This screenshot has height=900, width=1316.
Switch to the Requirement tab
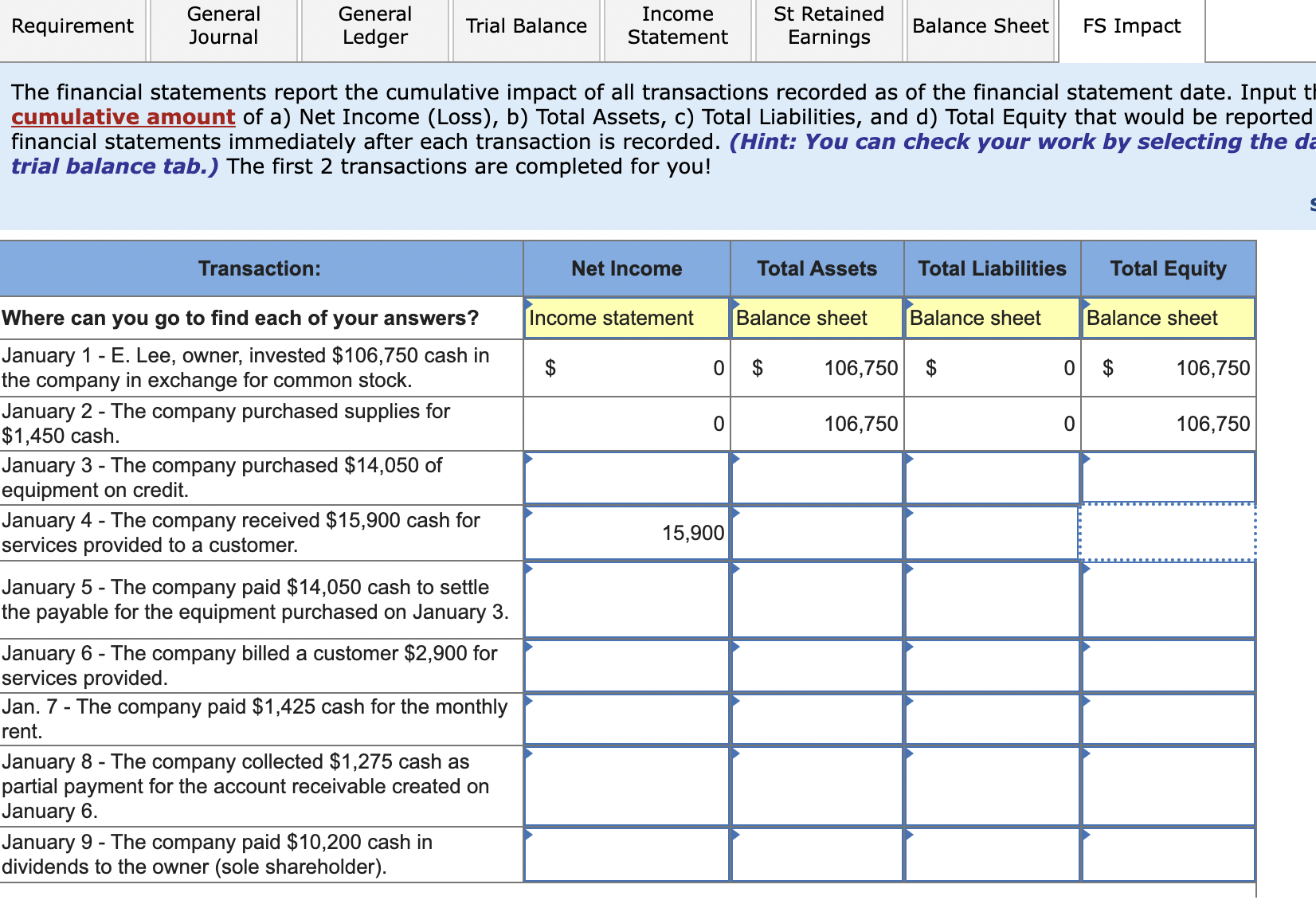(x=72, y=26)
